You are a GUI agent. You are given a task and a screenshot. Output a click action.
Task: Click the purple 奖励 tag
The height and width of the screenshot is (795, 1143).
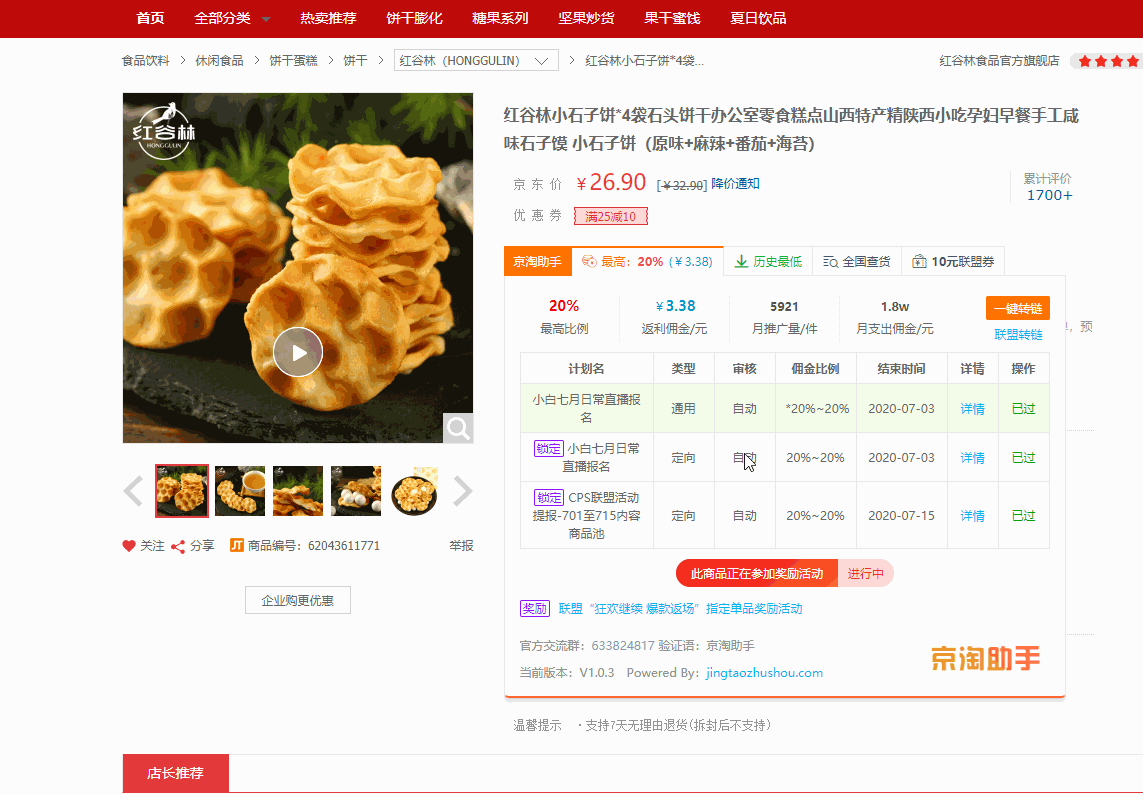[534, 608]
